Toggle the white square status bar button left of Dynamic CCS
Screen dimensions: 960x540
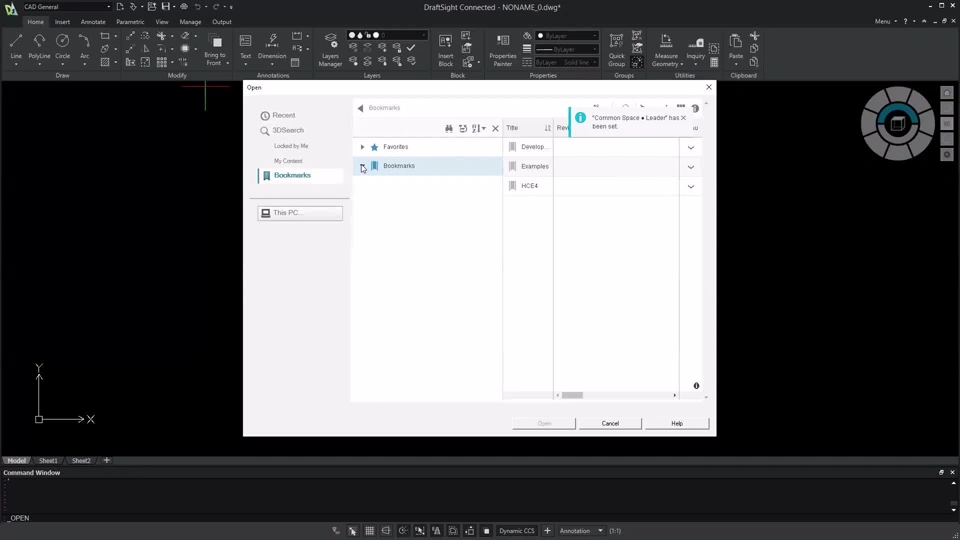coord(486,531)
